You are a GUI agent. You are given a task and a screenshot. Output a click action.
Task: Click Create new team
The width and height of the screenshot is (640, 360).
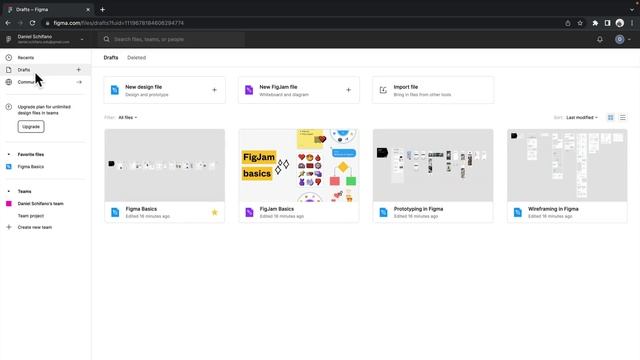click(x=35, y=227)
